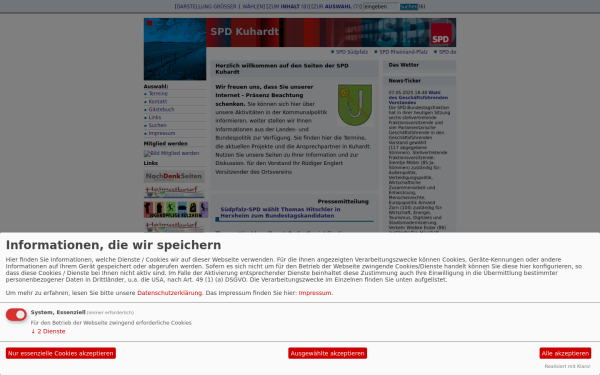This screenshot has height=375, width=600.
Task: Open the SPD Südpfalz link
Action: pos(352,52)
